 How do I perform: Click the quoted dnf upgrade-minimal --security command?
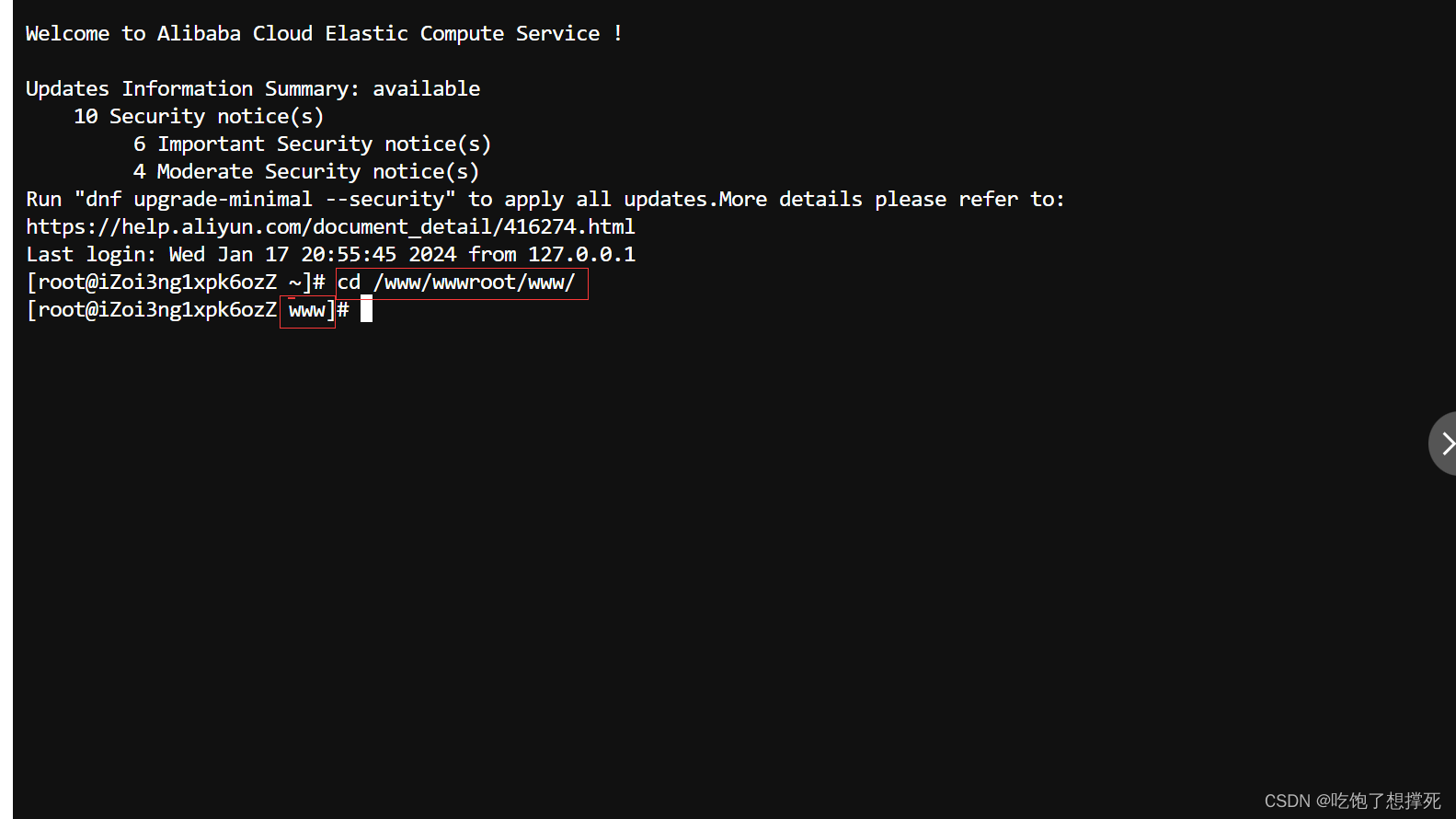(265, 200)
